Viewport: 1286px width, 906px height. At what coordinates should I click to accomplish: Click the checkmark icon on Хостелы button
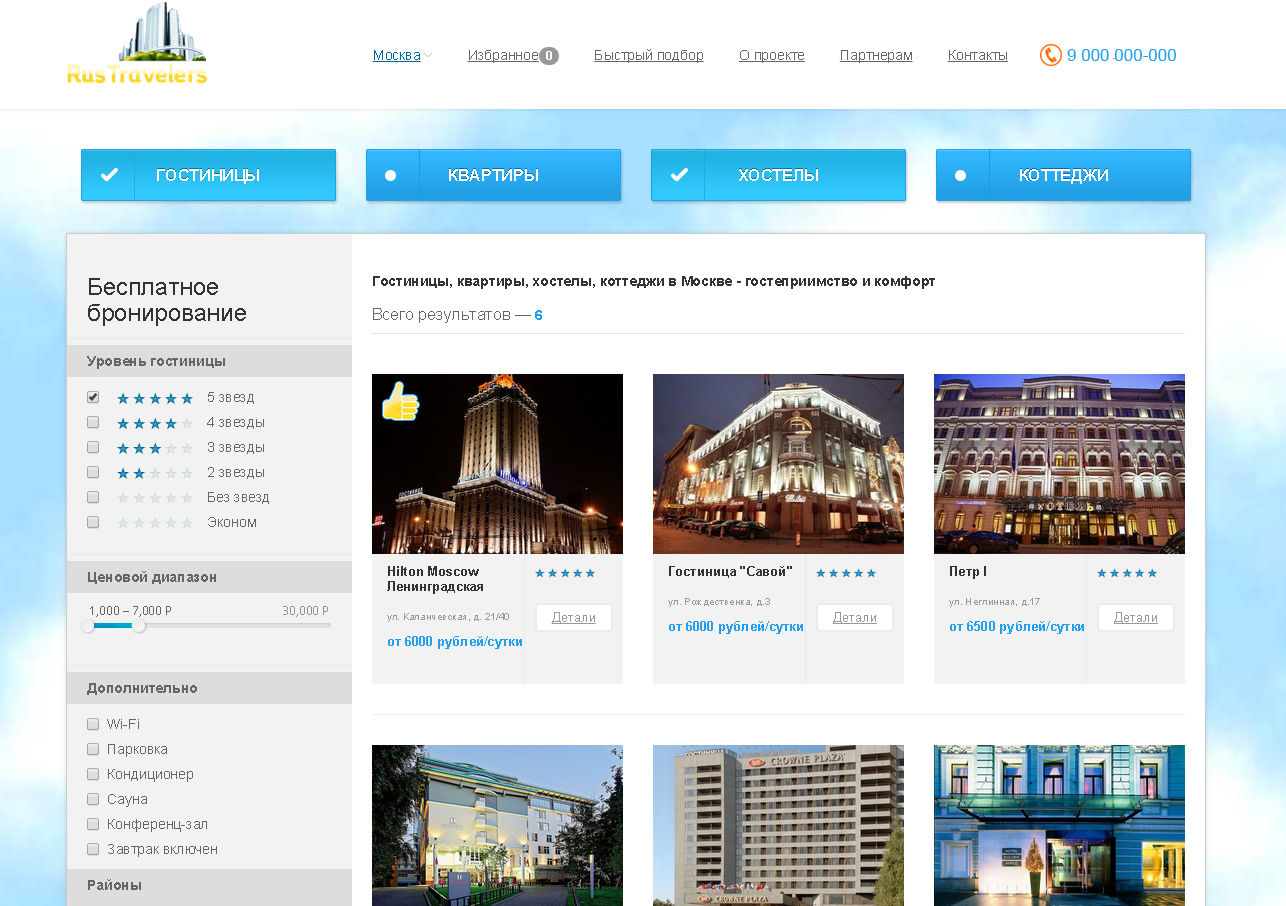point(679,175)
